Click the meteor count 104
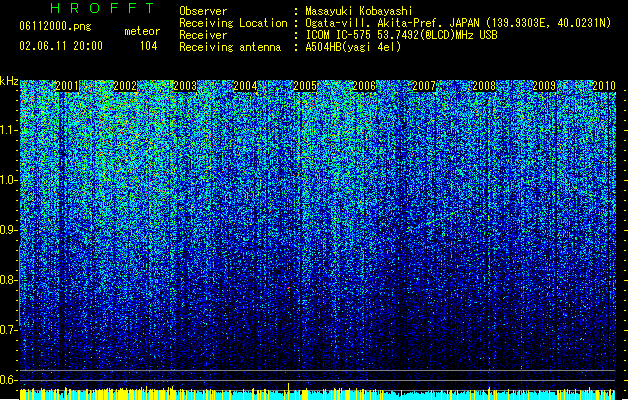Image resolution: width=629 pixels, height=400 pixels. (x=148, y=46)
